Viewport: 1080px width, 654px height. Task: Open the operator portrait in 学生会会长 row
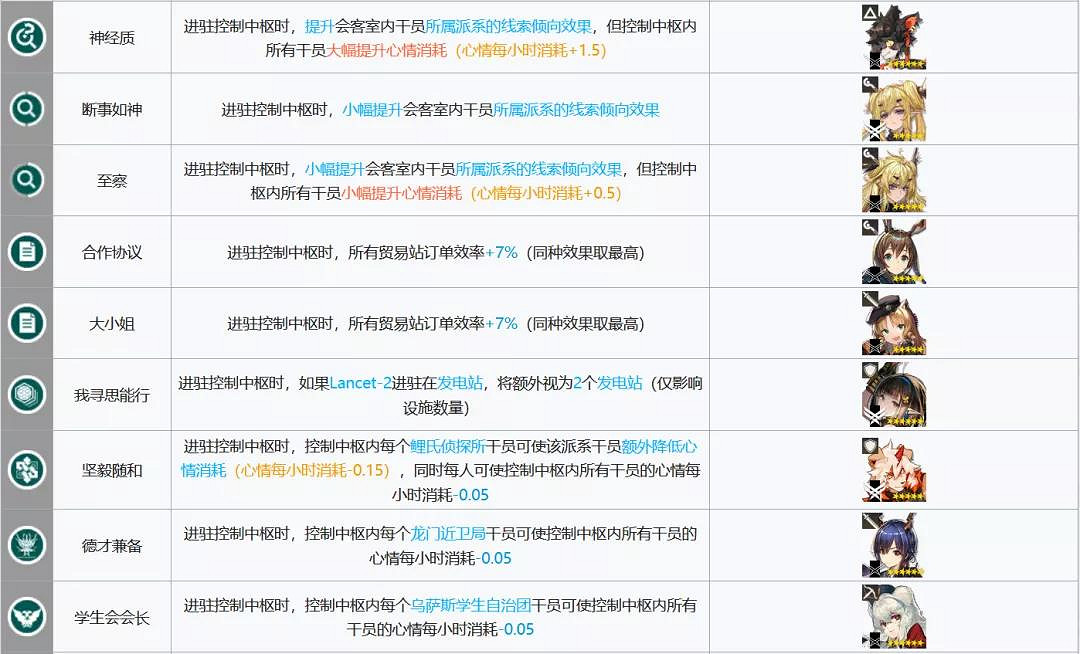tap(894, 617)
